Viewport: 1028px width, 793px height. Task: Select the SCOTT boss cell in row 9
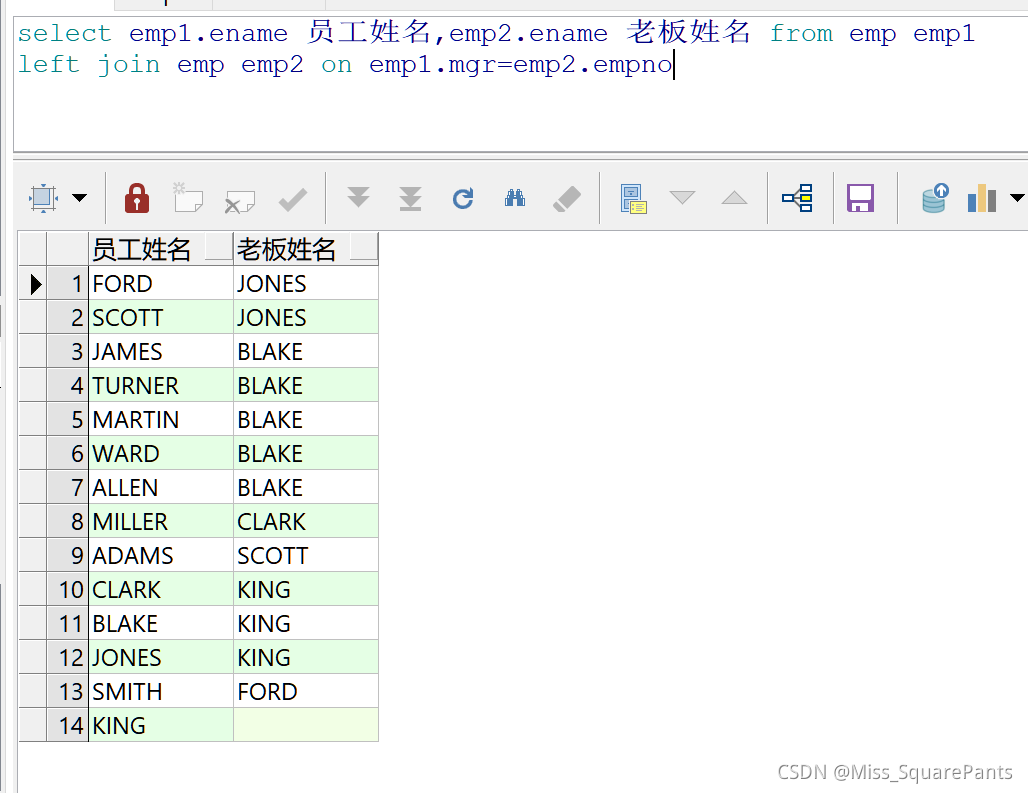click(306, 556)
